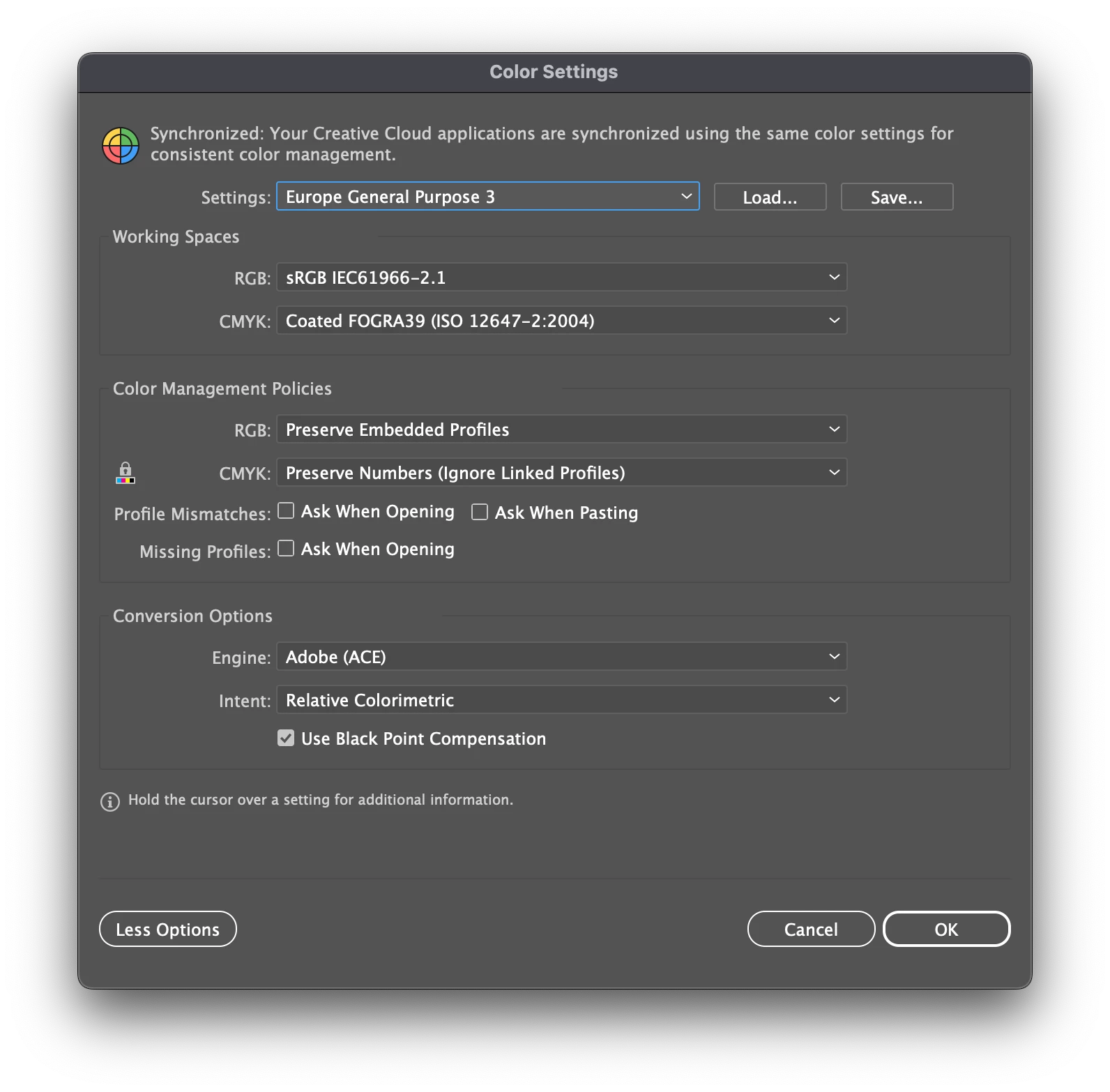This screenshot has height=1092, width=1110.
Task: Click the Working Spaces section heading
Action: [x=176, y=237]
